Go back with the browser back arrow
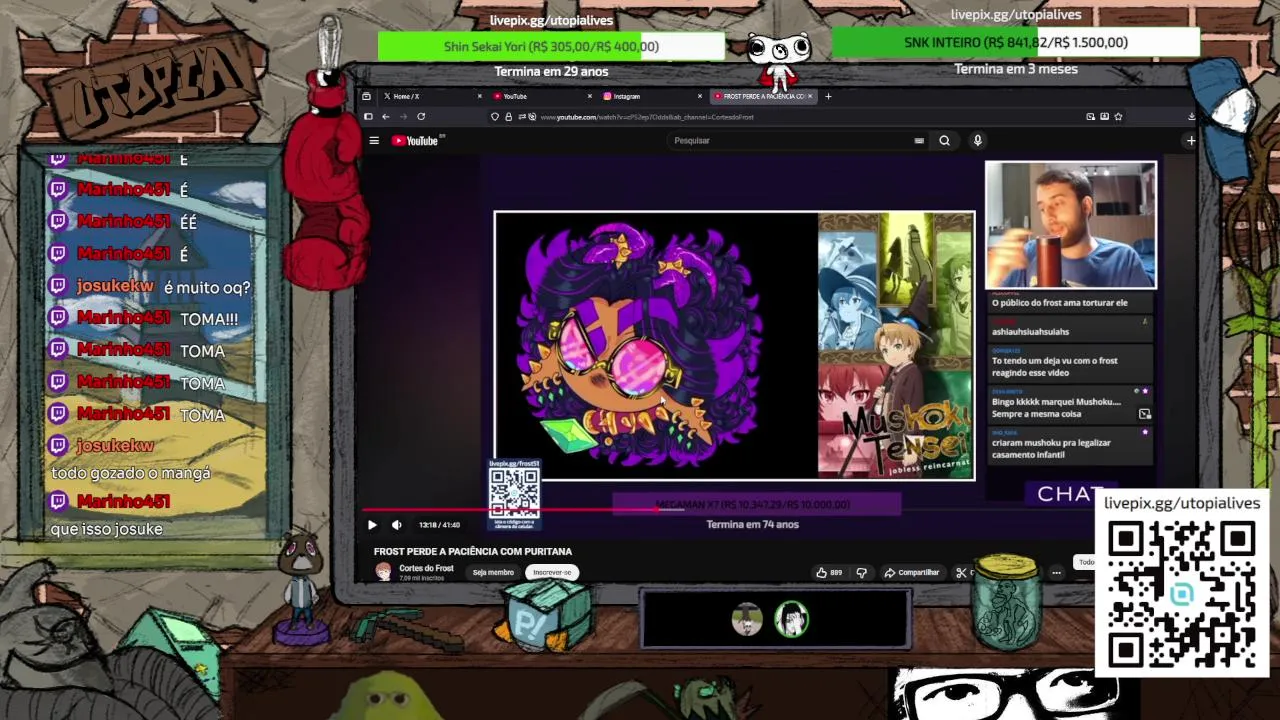1280x720 pixels. [385, 117]
